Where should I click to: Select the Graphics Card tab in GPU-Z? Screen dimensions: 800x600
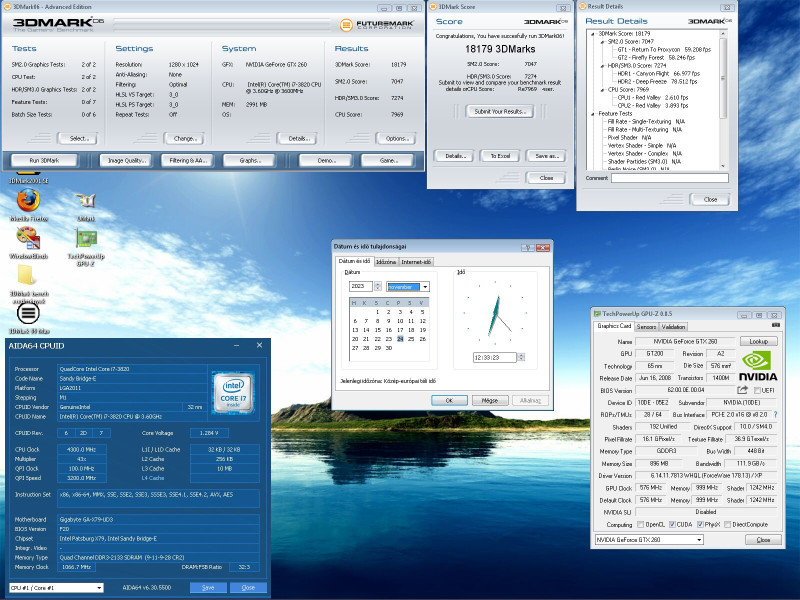coord(614,326)
